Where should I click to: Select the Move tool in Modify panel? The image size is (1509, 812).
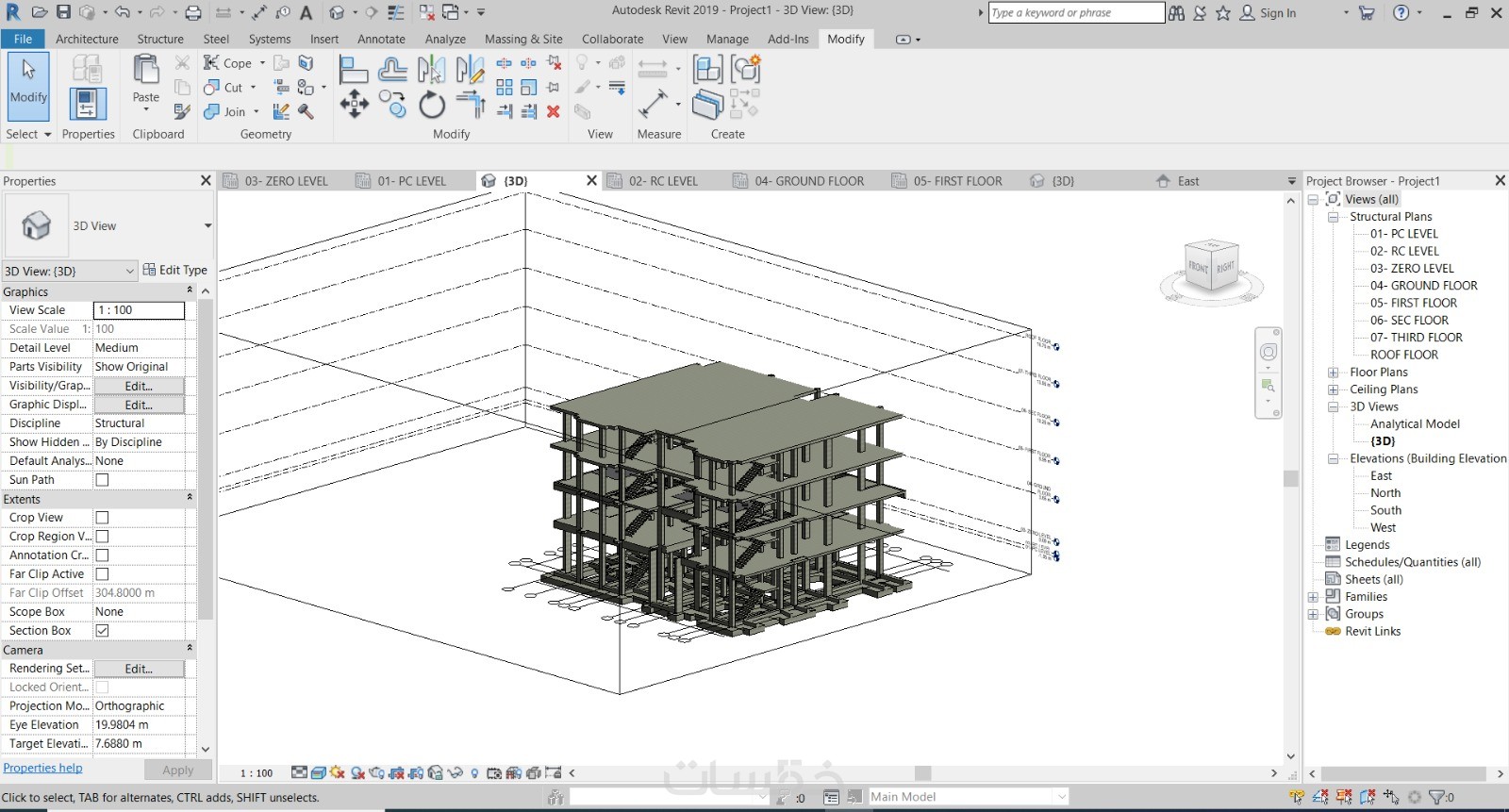(x=355, y=104)
